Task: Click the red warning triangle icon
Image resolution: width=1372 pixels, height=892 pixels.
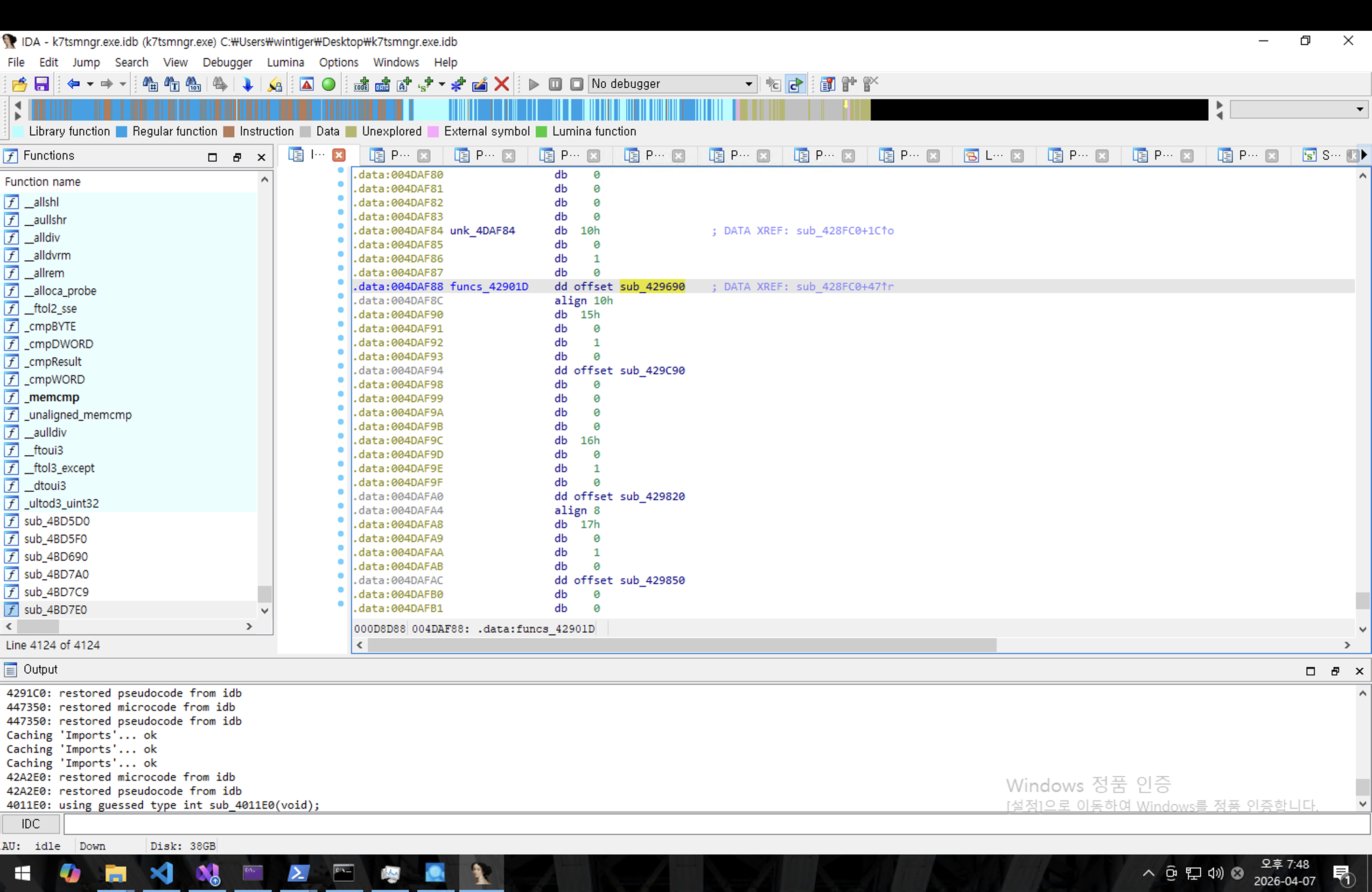Action: pos(307,84)
